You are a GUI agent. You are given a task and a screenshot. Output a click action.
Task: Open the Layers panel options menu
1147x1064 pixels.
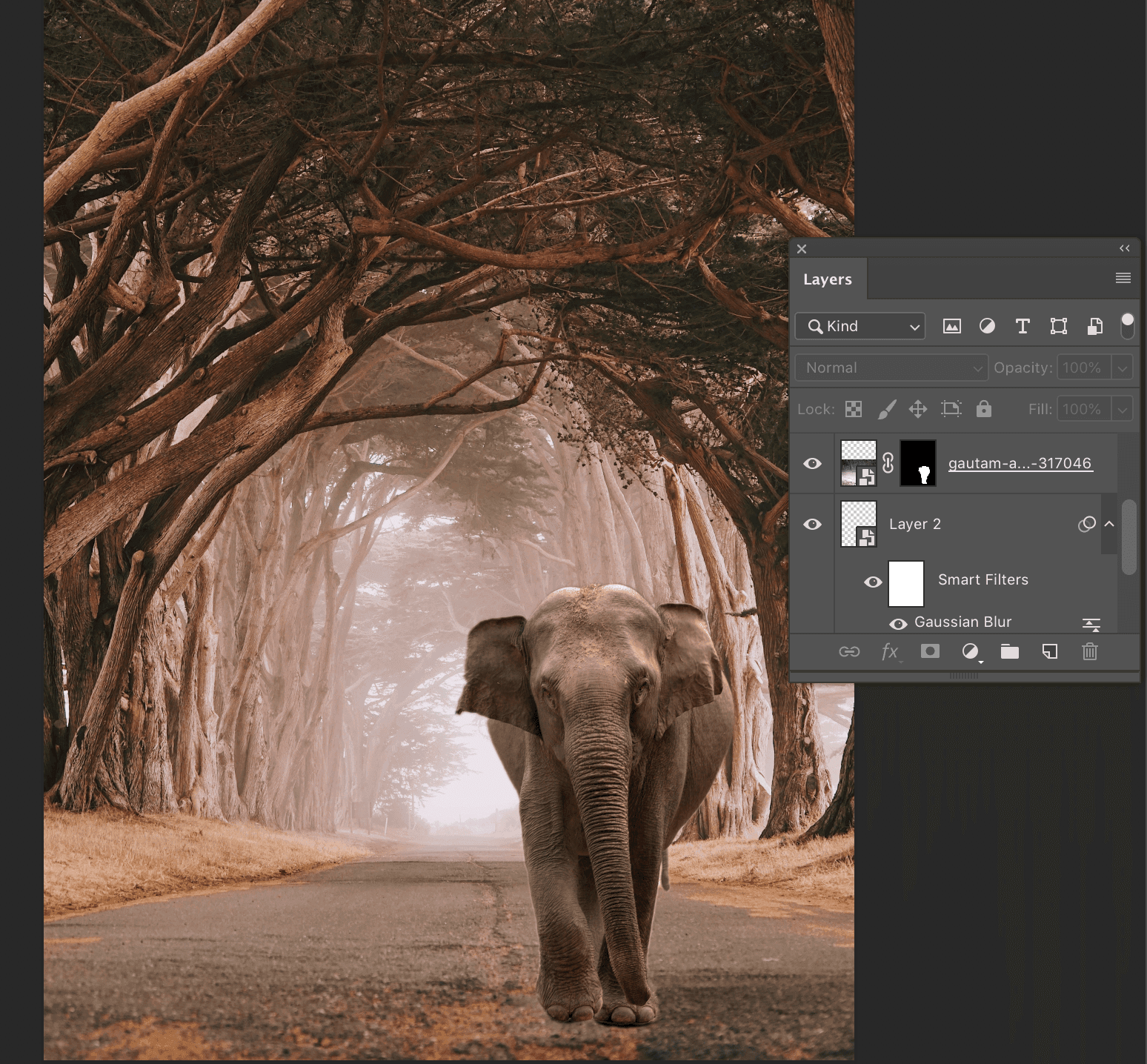tap(1123, 279)
